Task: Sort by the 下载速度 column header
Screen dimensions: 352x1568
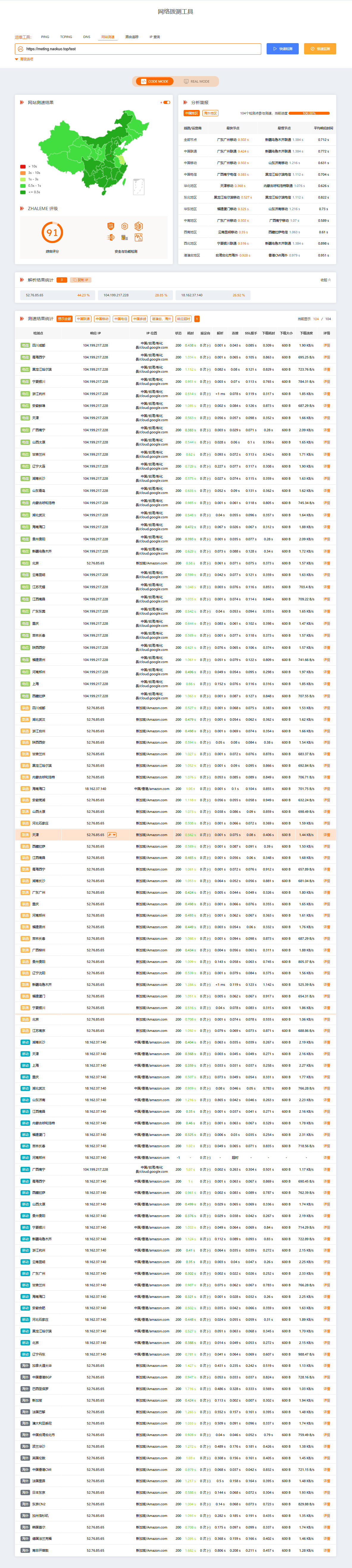Action: pos(306,333)
